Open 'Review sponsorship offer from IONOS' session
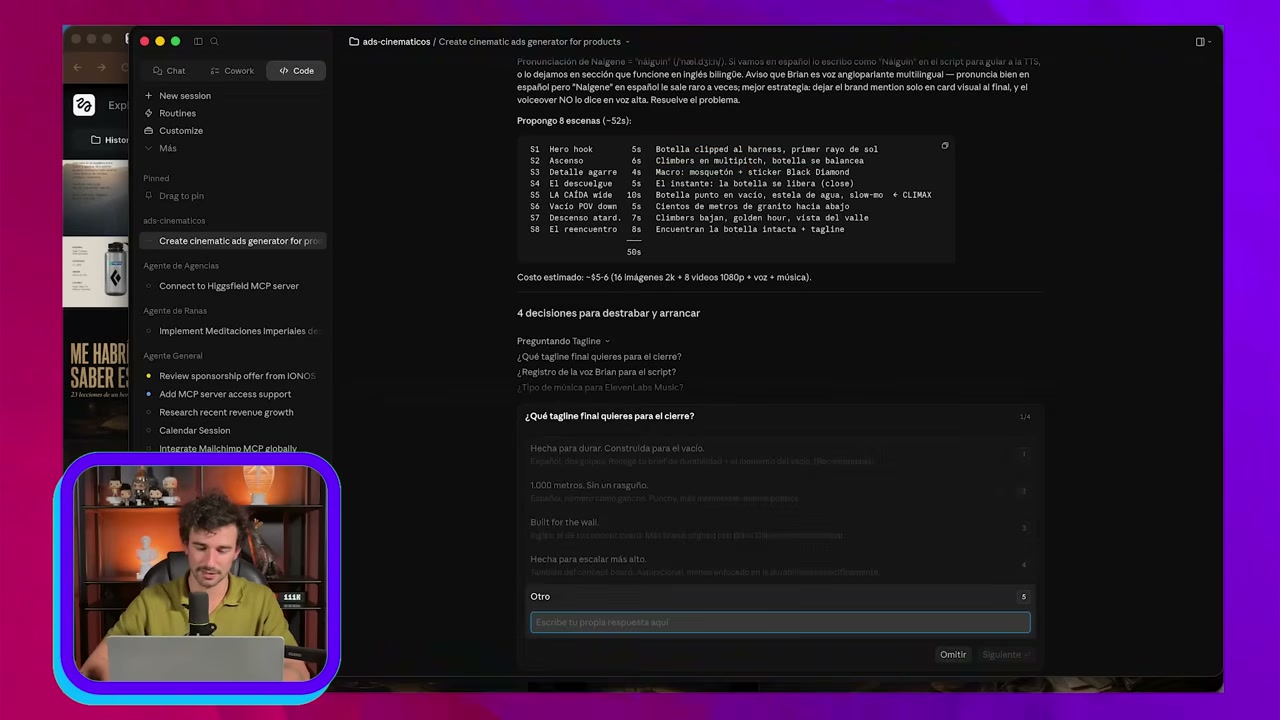 point(237,376)
